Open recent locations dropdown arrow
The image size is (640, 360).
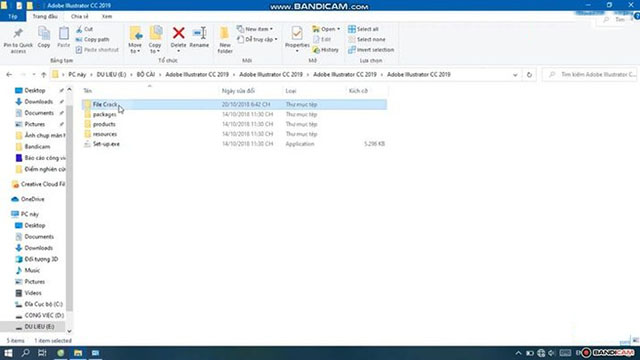(x=33, y=75)
